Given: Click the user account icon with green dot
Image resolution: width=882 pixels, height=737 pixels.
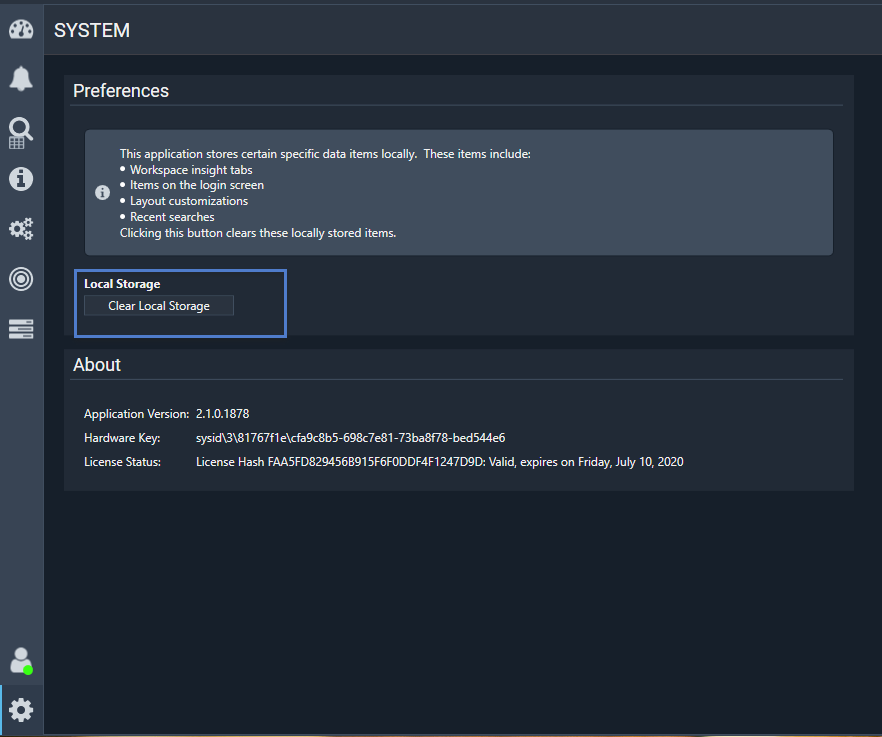Looking at the screenshot, I should (x=21, y=660).
